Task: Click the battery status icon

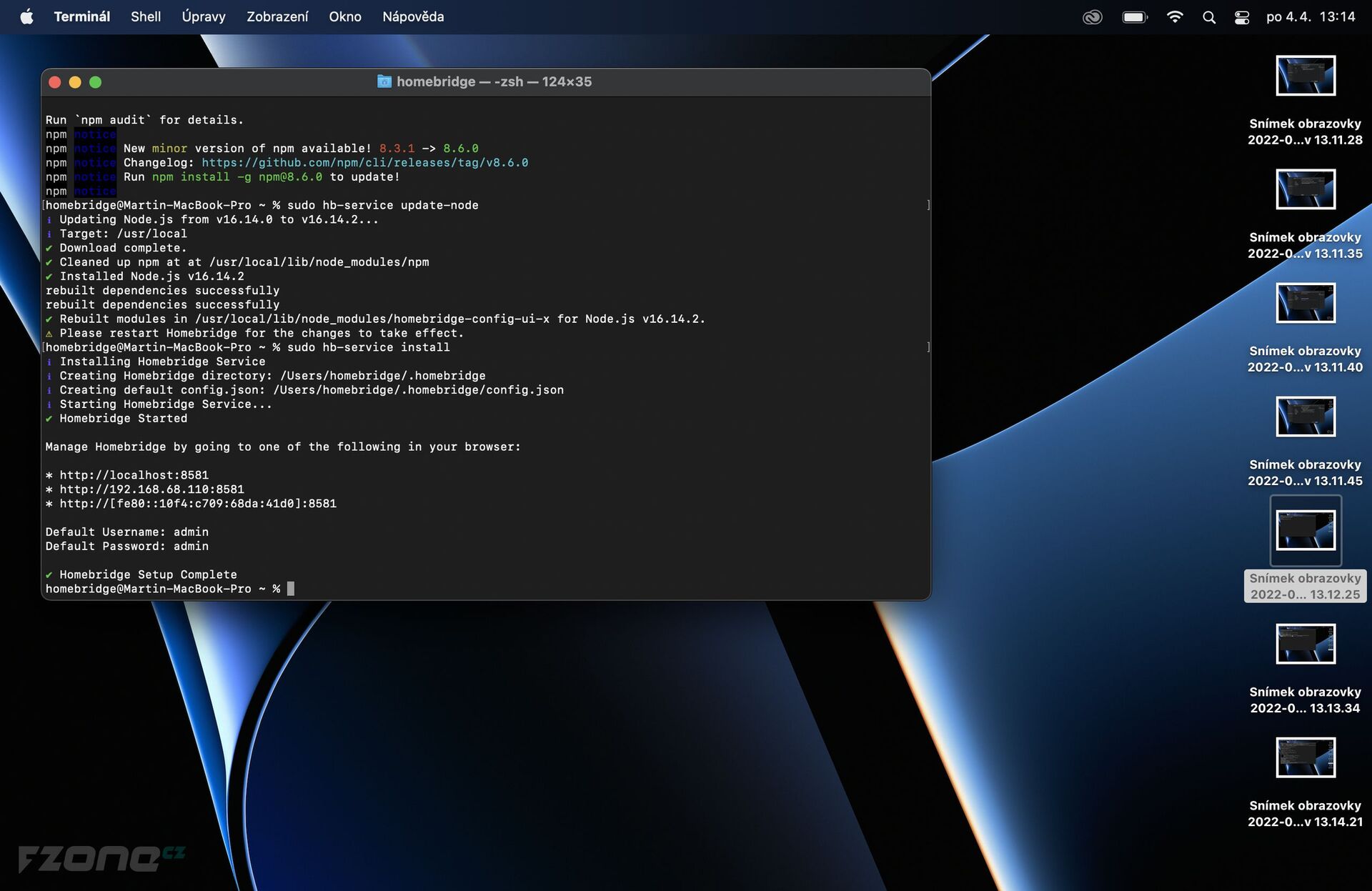Action: click(x=1135, y=17)
